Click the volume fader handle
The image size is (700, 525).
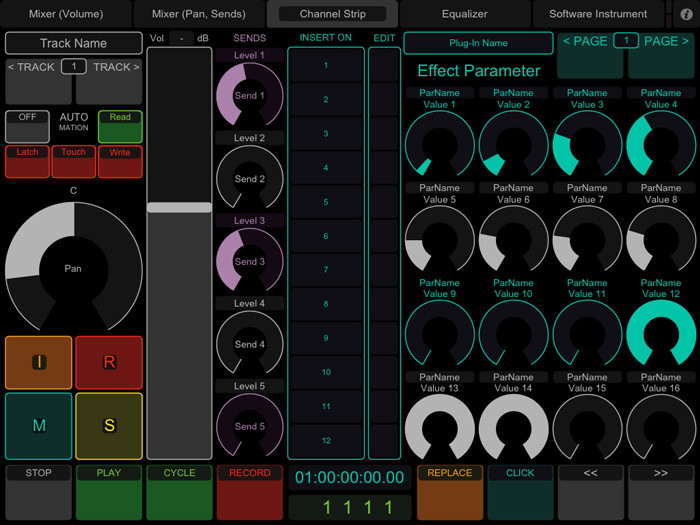click(179, 207)
